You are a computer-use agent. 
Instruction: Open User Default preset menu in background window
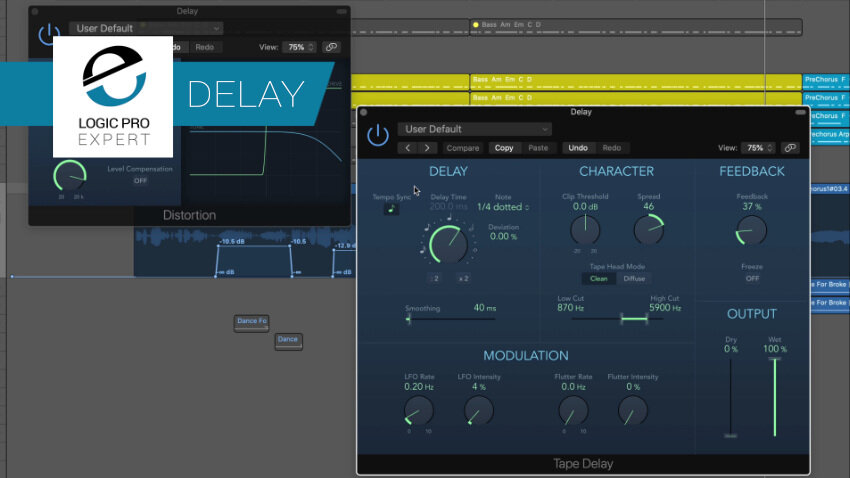point(146,28)
